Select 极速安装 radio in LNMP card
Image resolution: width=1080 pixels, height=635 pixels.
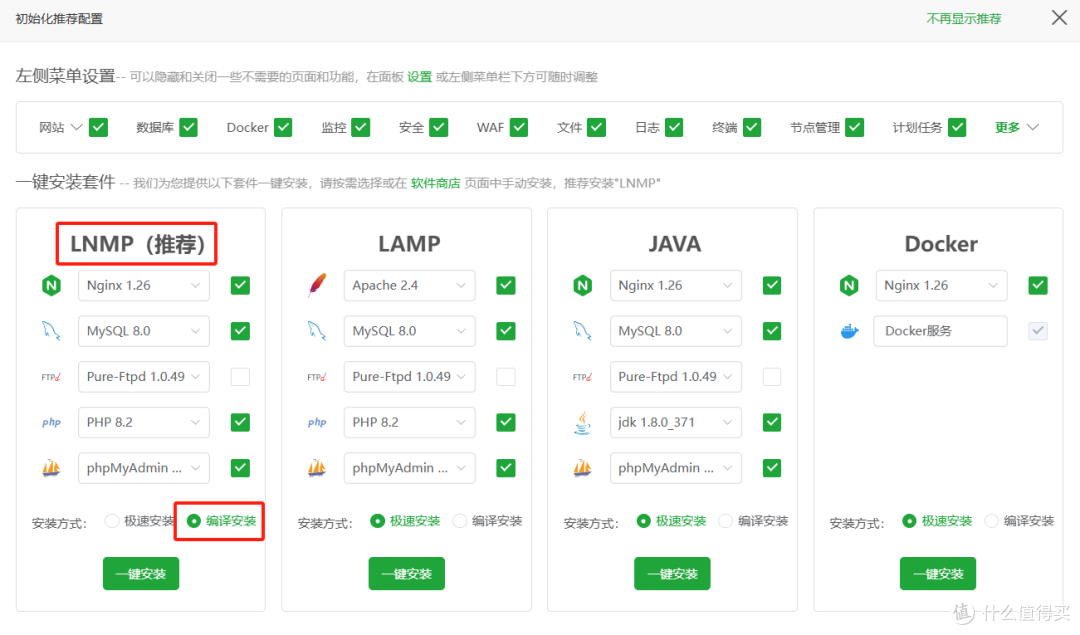coord(112,521)
